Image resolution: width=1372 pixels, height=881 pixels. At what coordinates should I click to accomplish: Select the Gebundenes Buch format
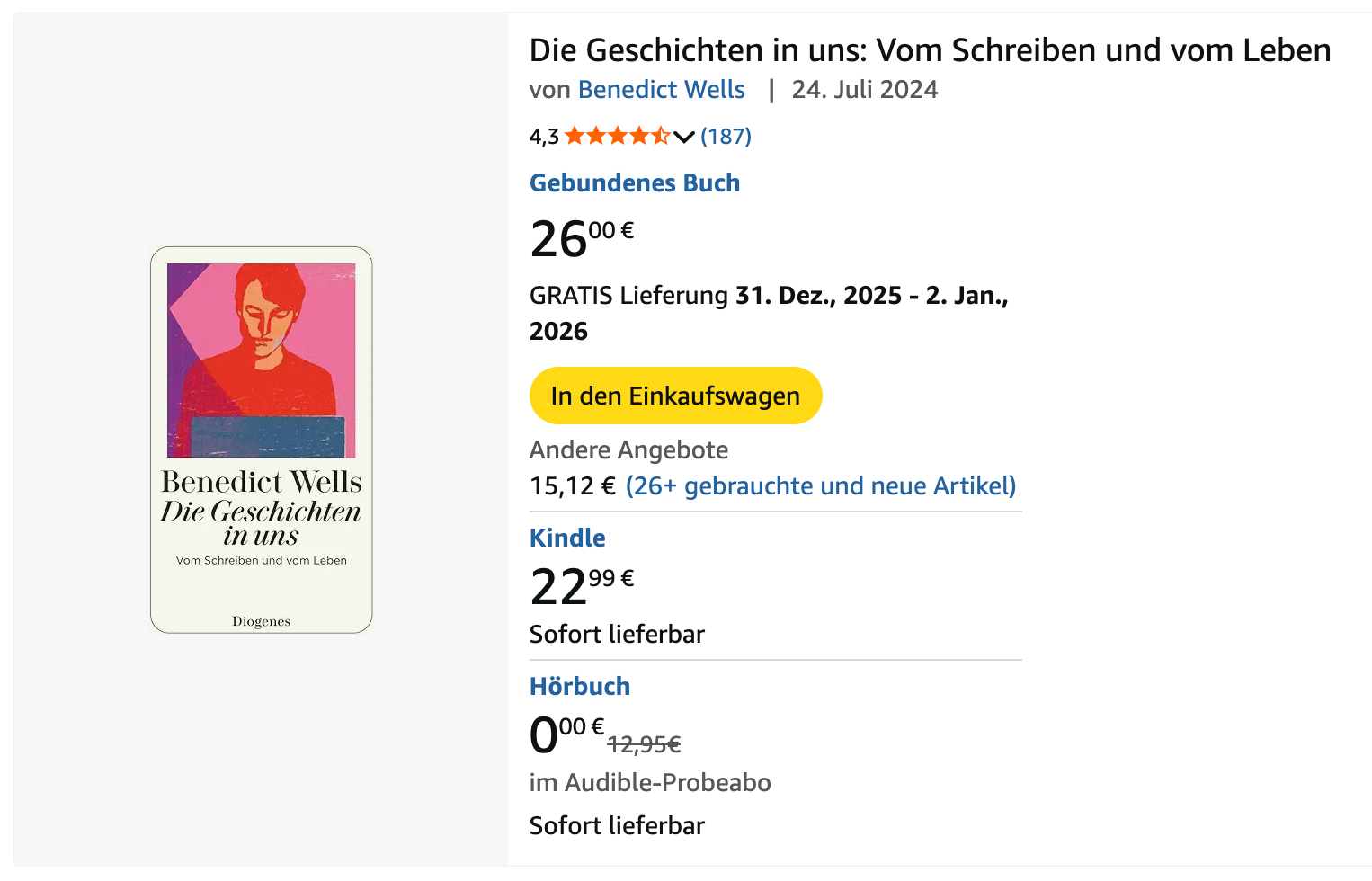click(635, 182)
